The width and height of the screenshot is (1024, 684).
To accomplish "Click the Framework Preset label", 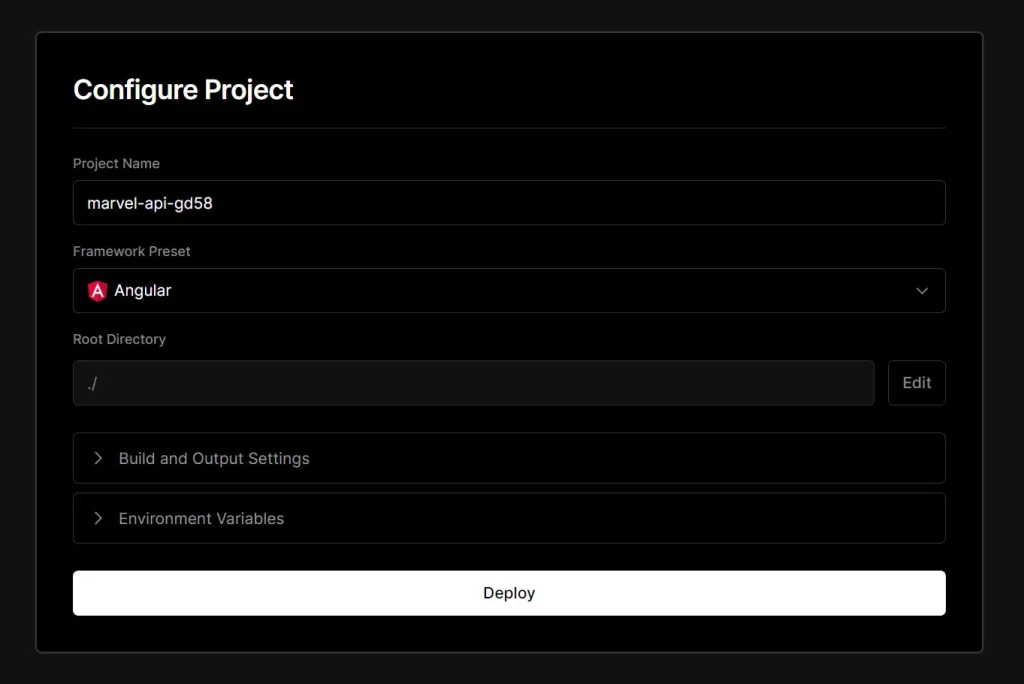I will 131,251.
